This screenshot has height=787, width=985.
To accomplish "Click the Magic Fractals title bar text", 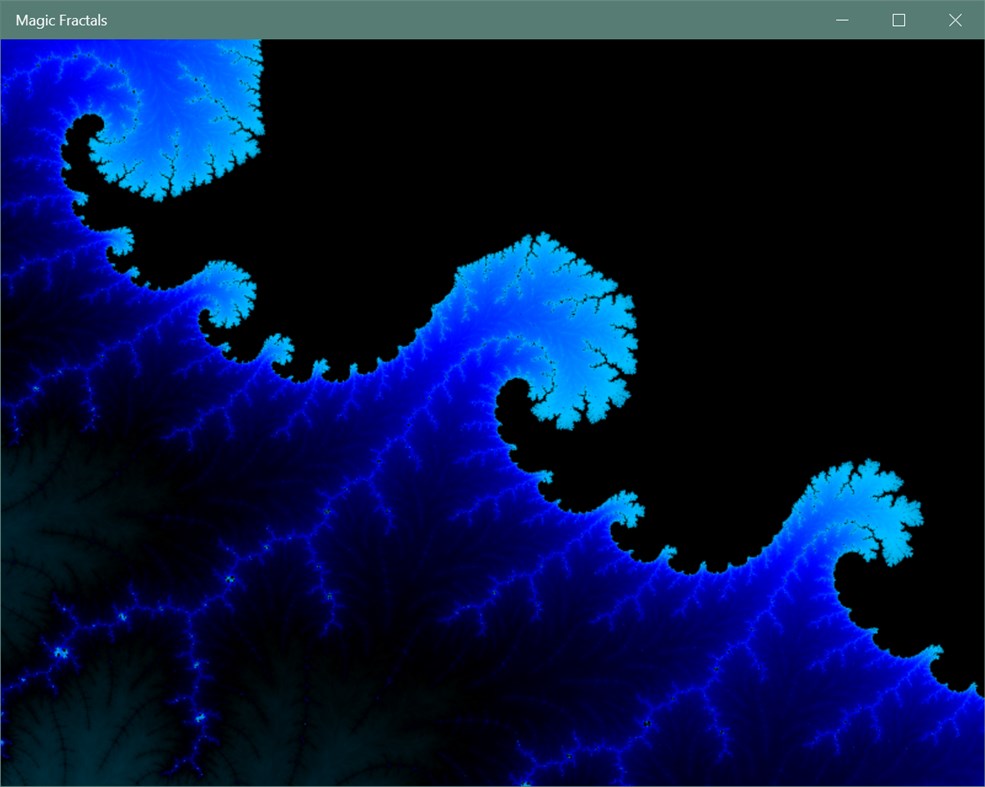I will click(x=58, y=20).
